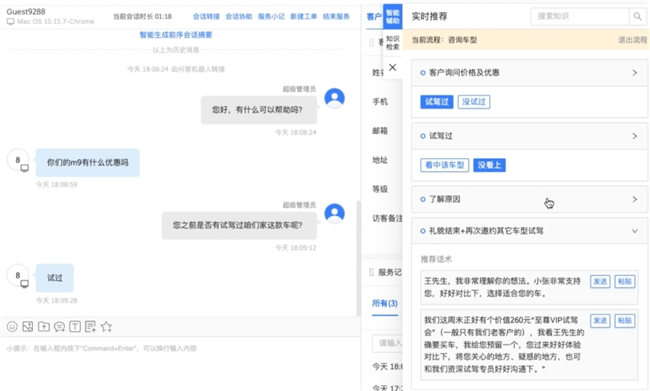This screenshot has height=391, width=650.
Task: Click 结束服务 to end the session
Action: coord(336,17)
